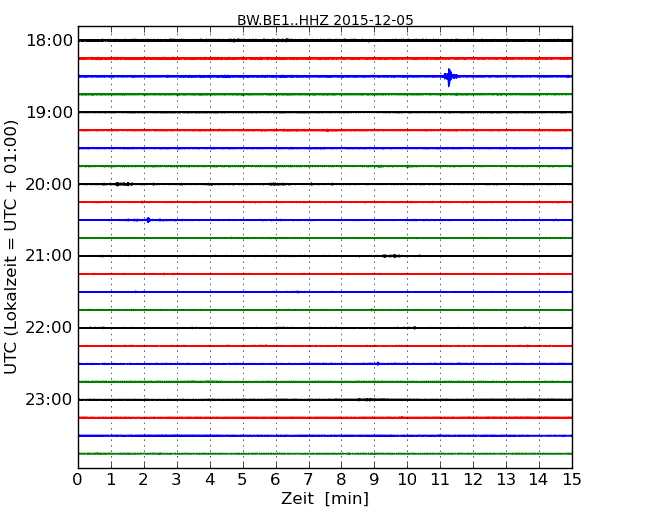Click the 2 minute tick label

[144, 480]
